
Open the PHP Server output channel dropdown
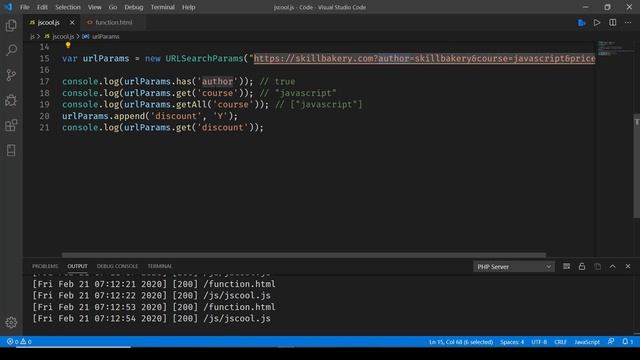click(513, 267)
